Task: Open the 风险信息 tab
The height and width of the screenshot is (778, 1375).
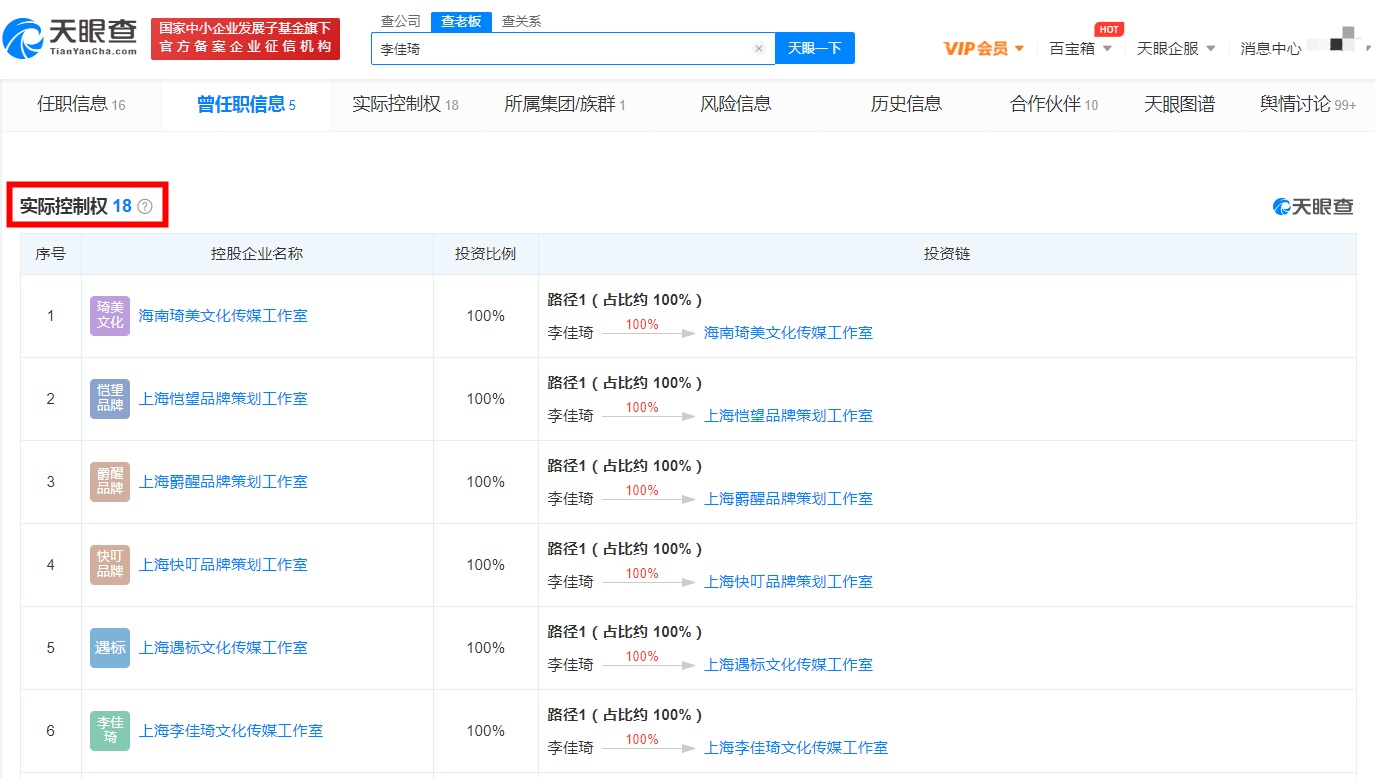Action: [x=736, y=104]
